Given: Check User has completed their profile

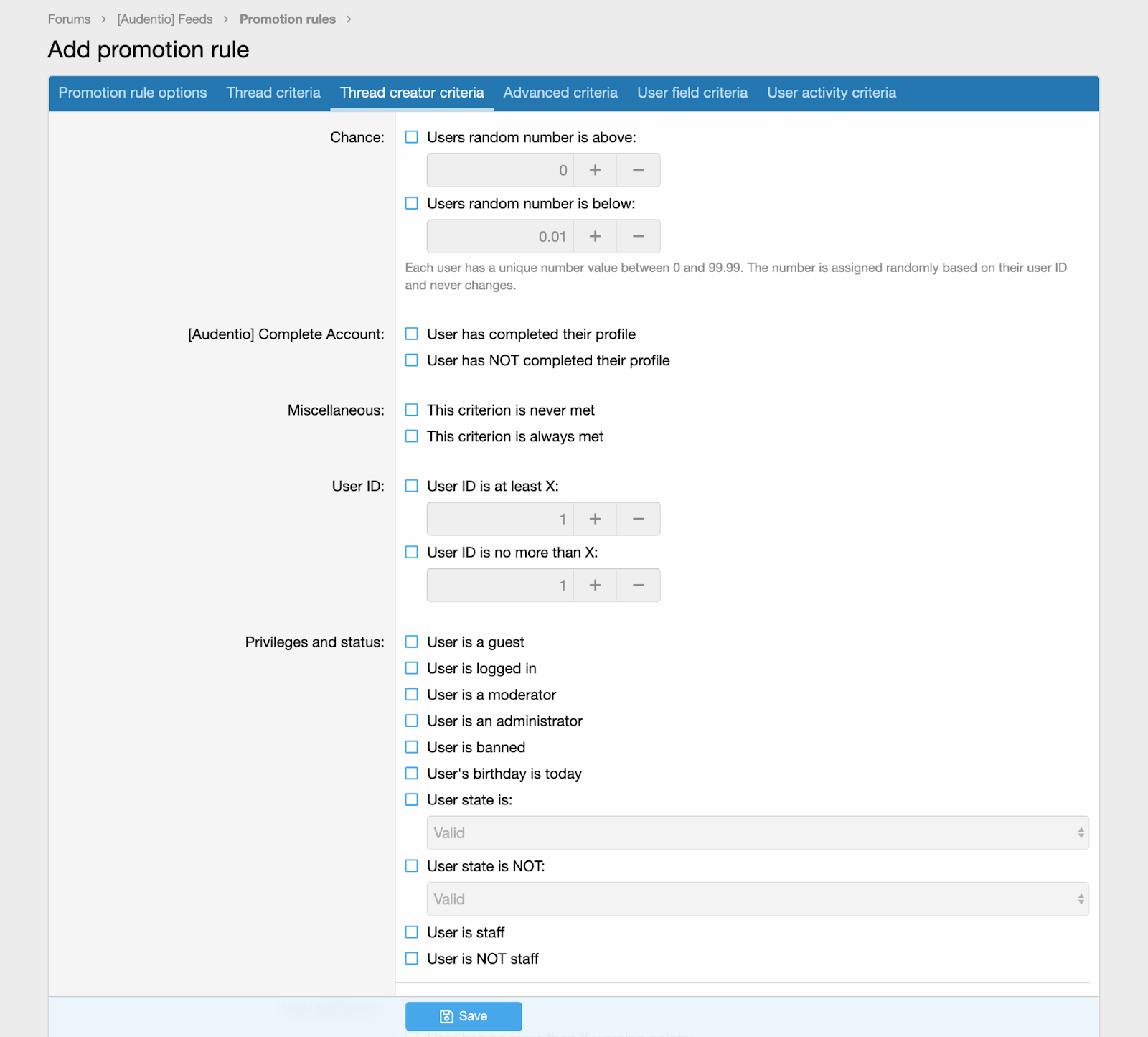Looking at the screenshot, I should click(x=412, y=334).
